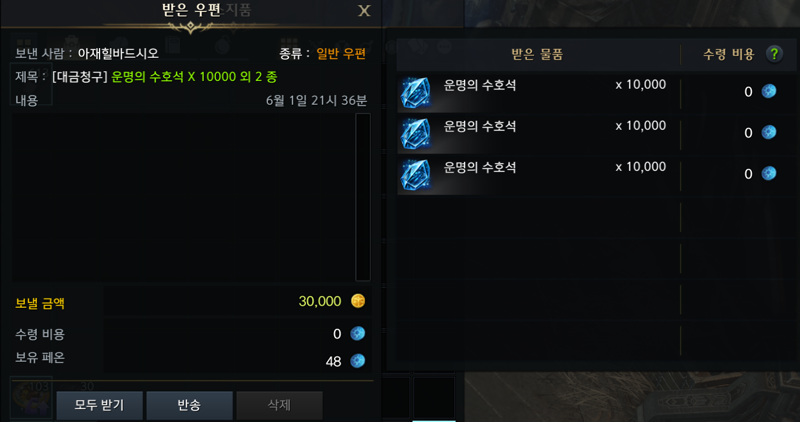
Task: Click the green mail title text
Action: point(194,77)
